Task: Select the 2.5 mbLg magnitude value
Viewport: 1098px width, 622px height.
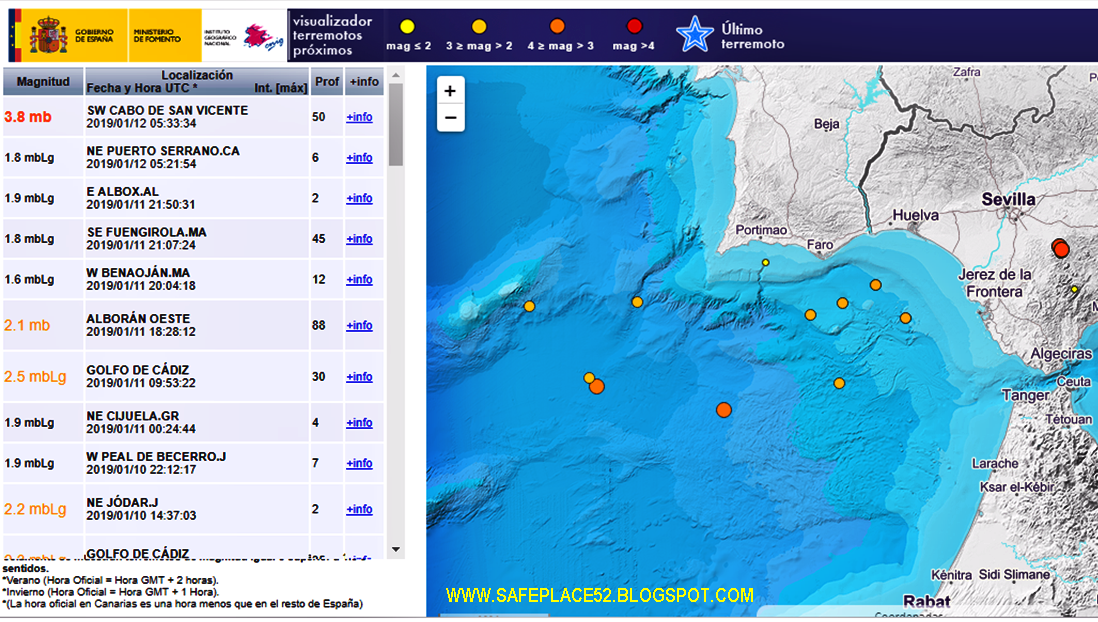Action: [x=35, y=377]
